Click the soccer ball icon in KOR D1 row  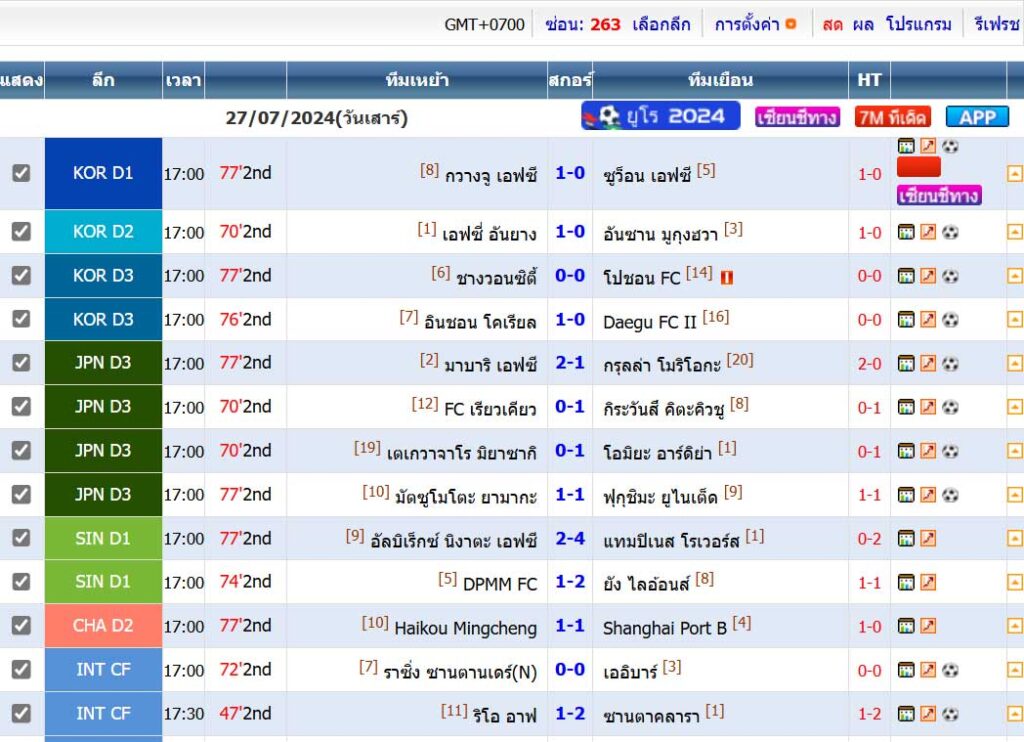point(950,146)
